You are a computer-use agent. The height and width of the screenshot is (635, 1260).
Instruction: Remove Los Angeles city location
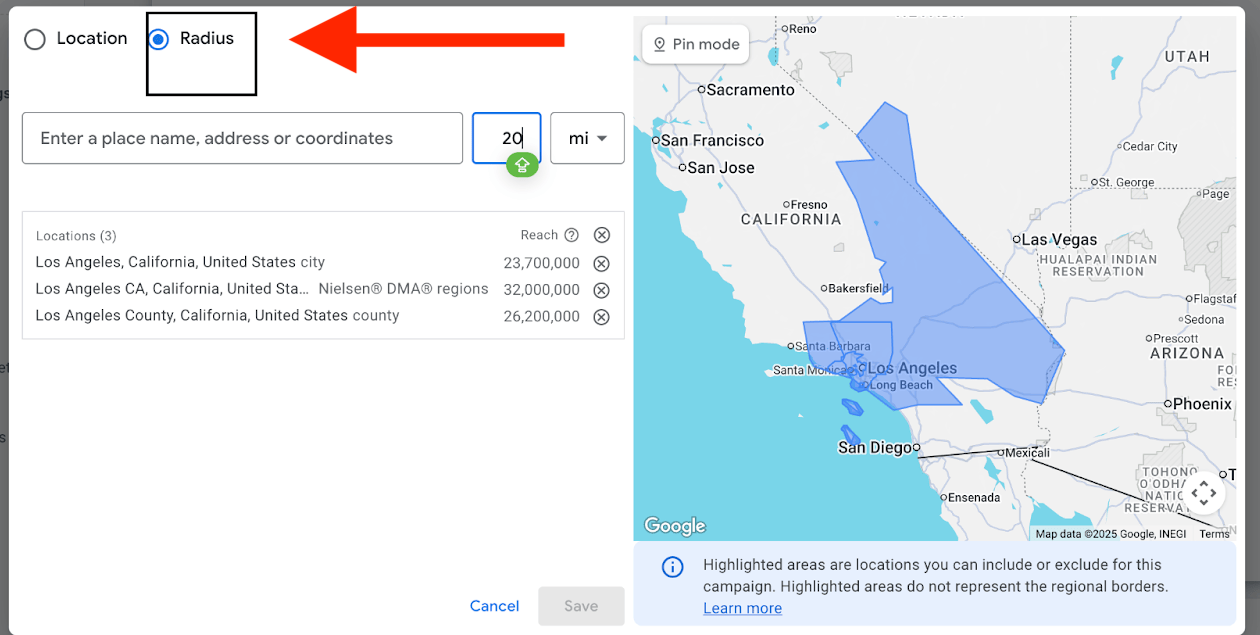pos(602,264)
